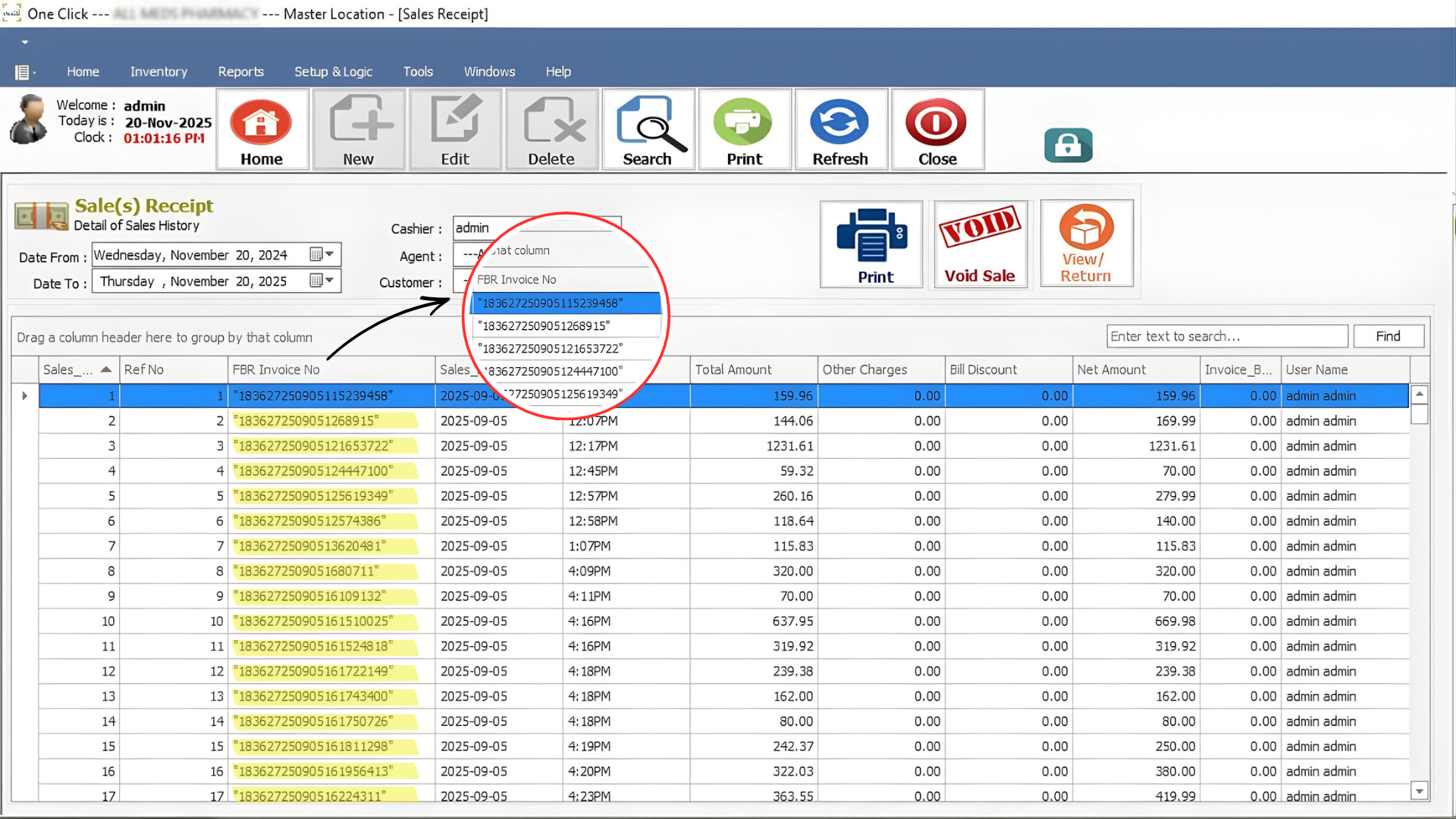This screenshot has height=819, width=1456.
Task: Open Search with the magnifier icon
Action: pos(648,129)
